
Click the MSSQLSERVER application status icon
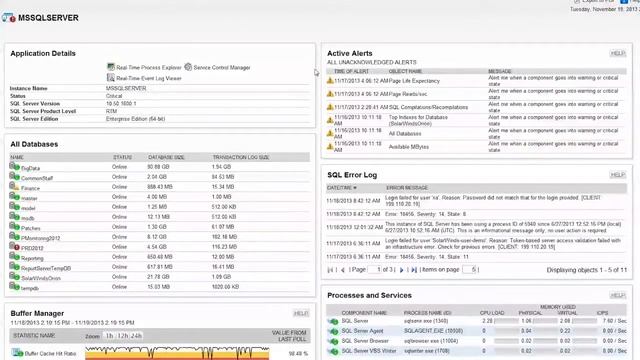click(x=8, y=18)
